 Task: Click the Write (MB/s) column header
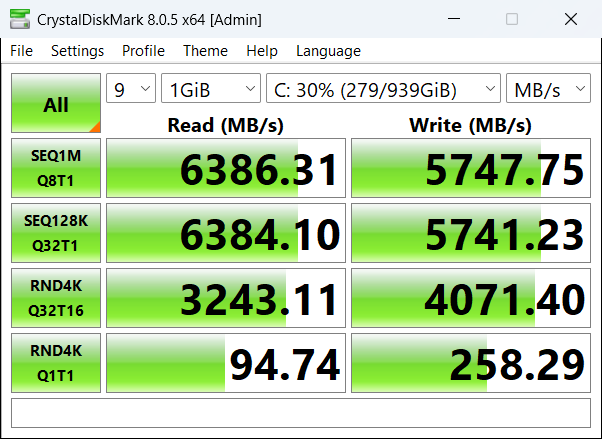tap(471, 125)
